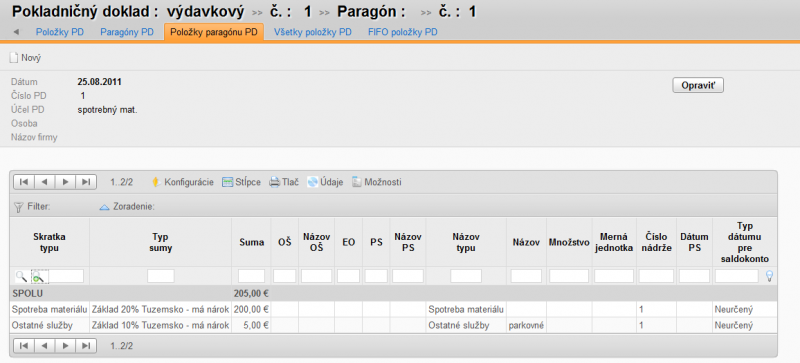Click the Tlač print icon

point(274,182)
